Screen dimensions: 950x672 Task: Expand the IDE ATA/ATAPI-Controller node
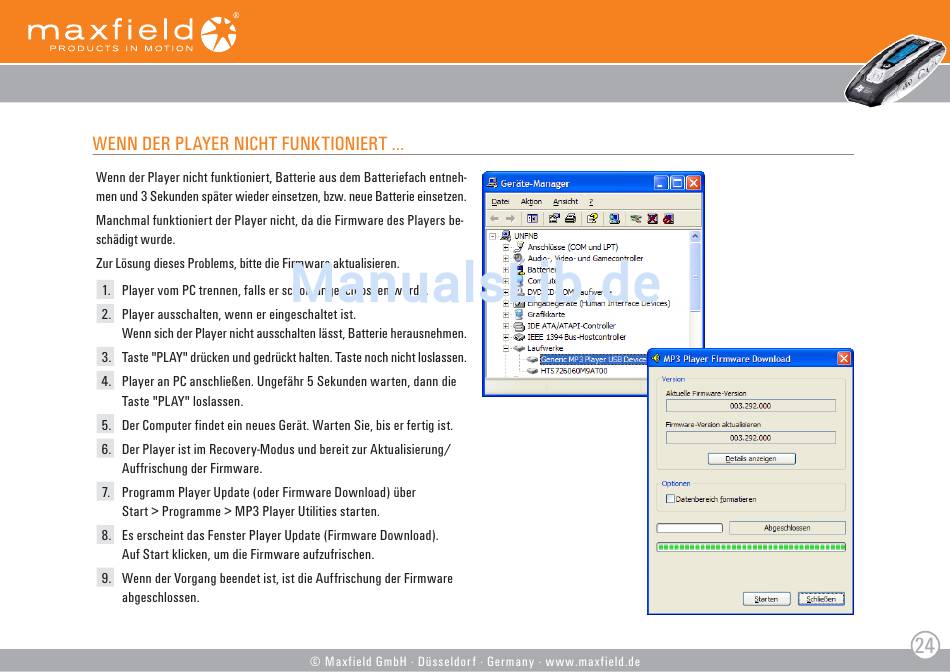pos(506,326)
